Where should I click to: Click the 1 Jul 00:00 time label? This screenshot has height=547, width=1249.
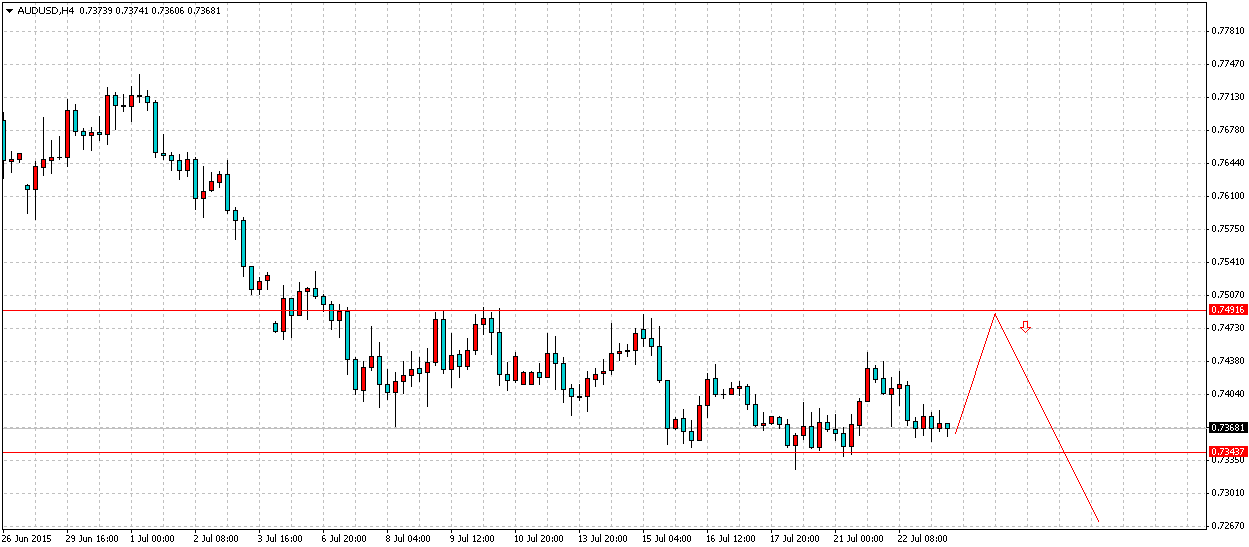(x=152, y=538)
